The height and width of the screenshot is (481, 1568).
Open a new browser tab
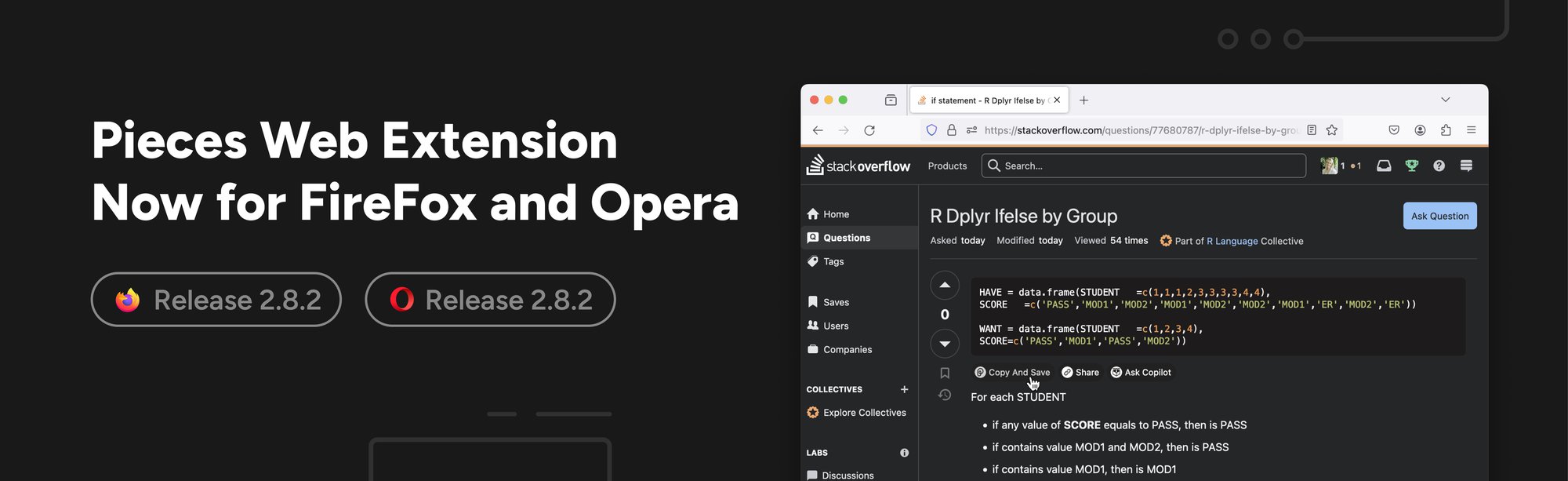tap(1083, 100)
